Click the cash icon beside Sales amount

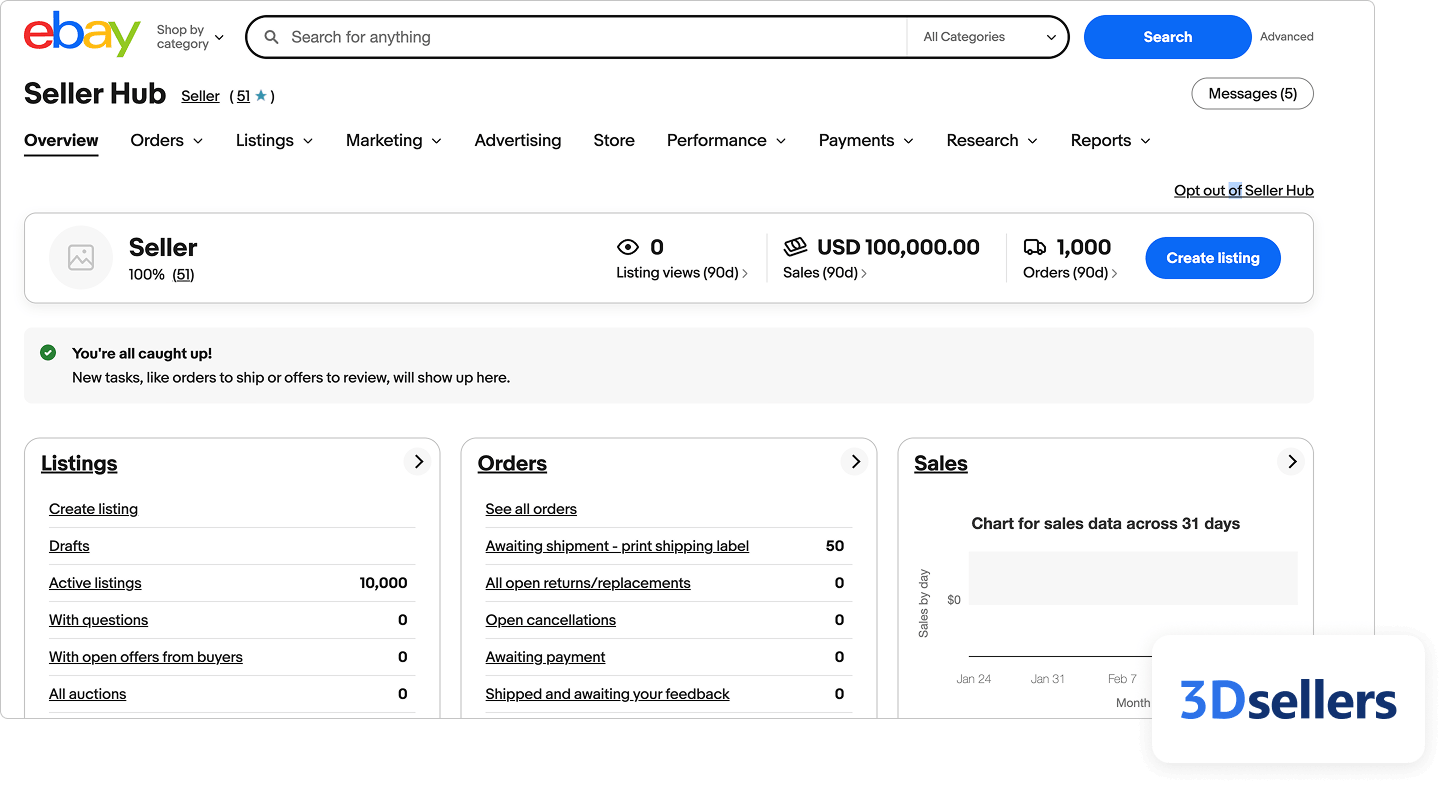point(795,246)
